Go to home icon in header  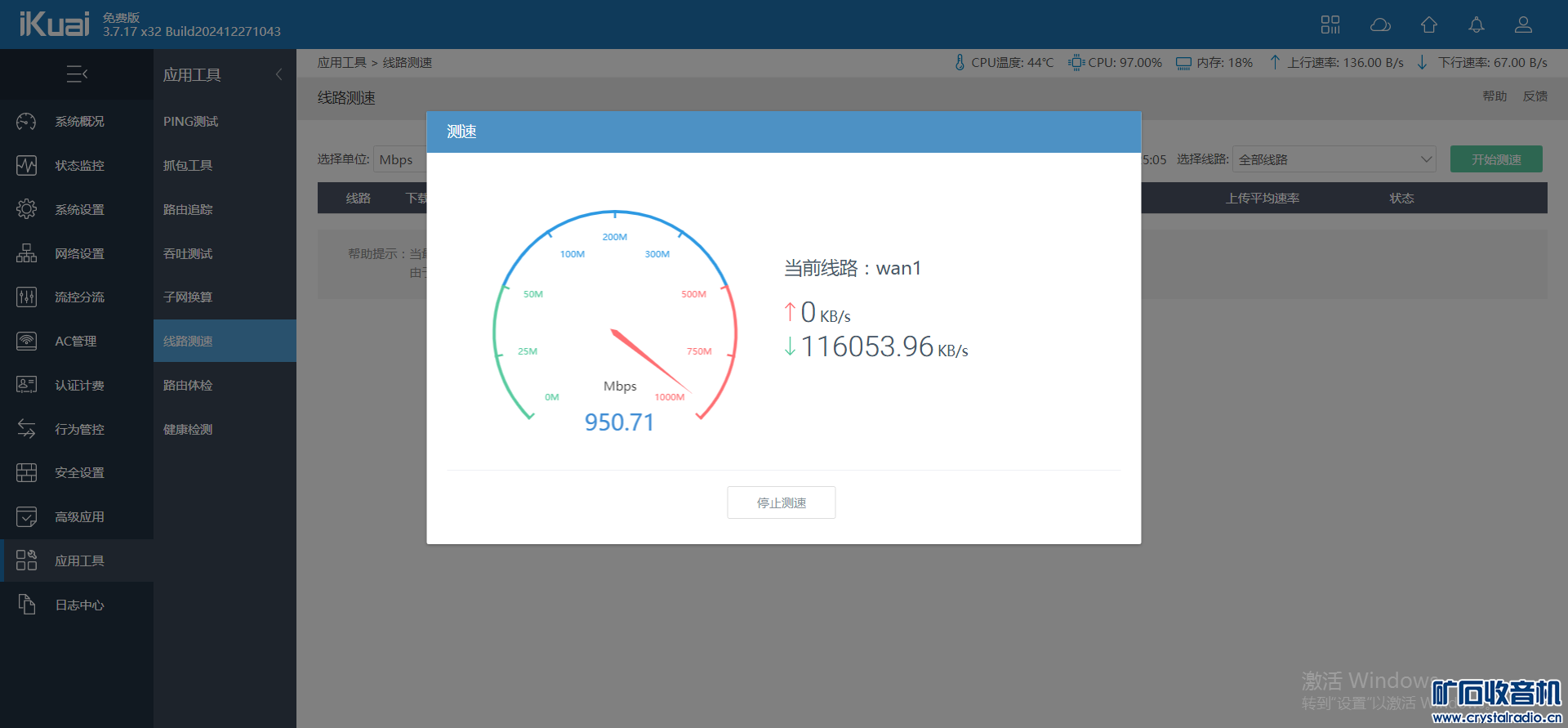pyautogui.click(x=1428, y=25)
